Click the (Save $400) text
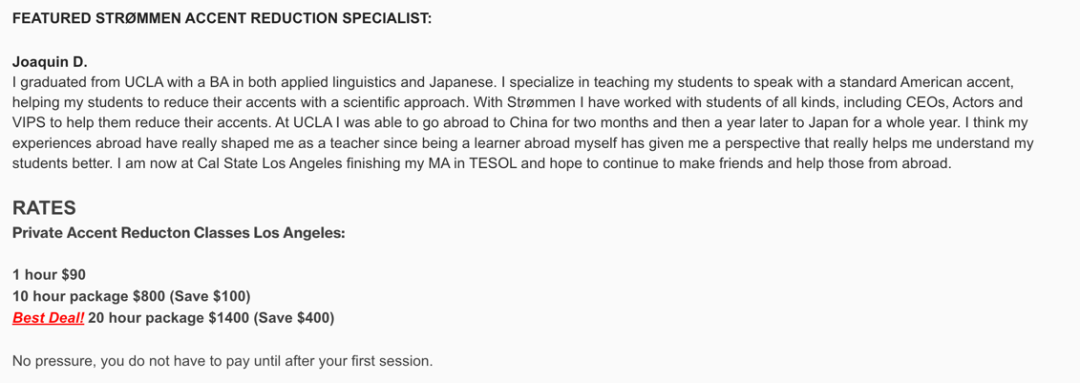 (294, 318)
